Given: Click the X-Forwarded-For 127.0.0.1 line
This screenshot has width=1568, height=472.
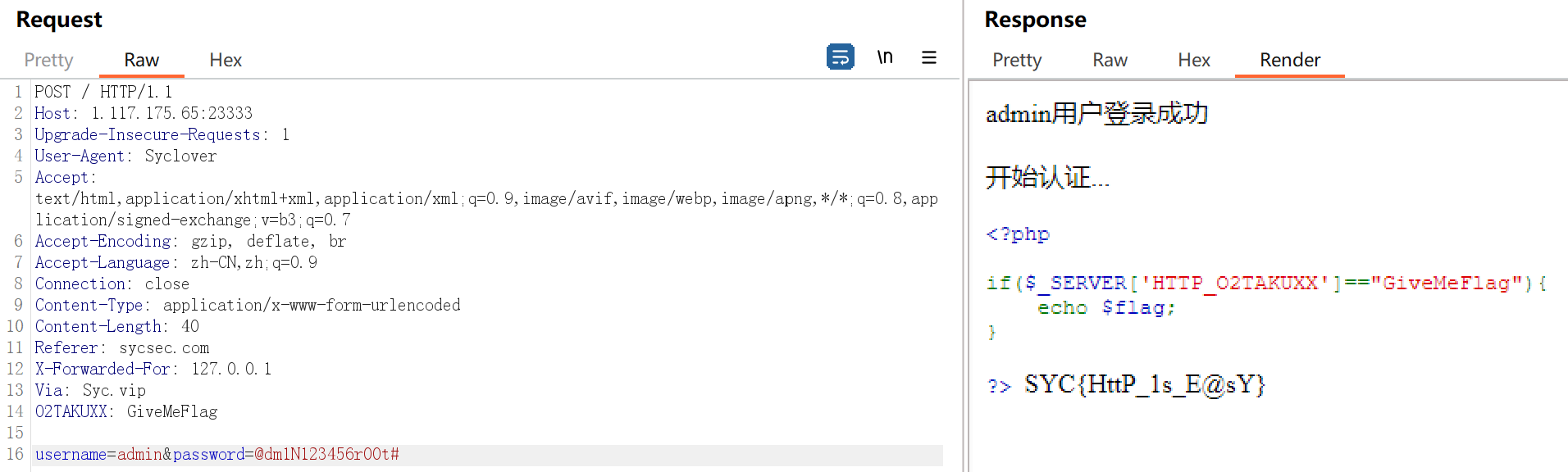Looking at the screenshot, I should (153, 369).
